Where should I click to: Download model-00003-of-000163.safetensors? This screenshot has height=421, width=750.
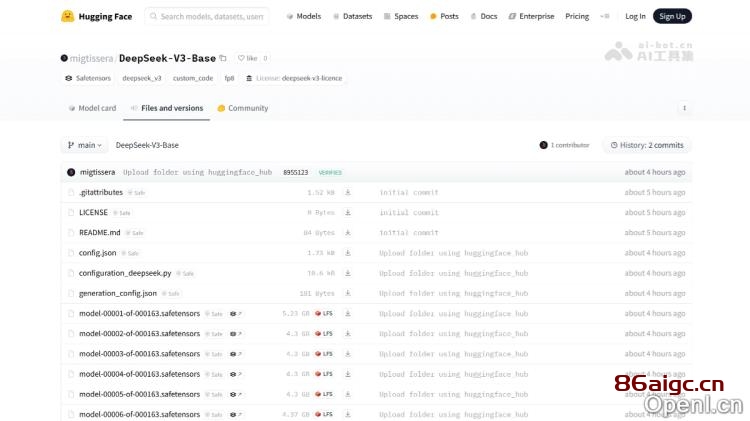[348, 354]
